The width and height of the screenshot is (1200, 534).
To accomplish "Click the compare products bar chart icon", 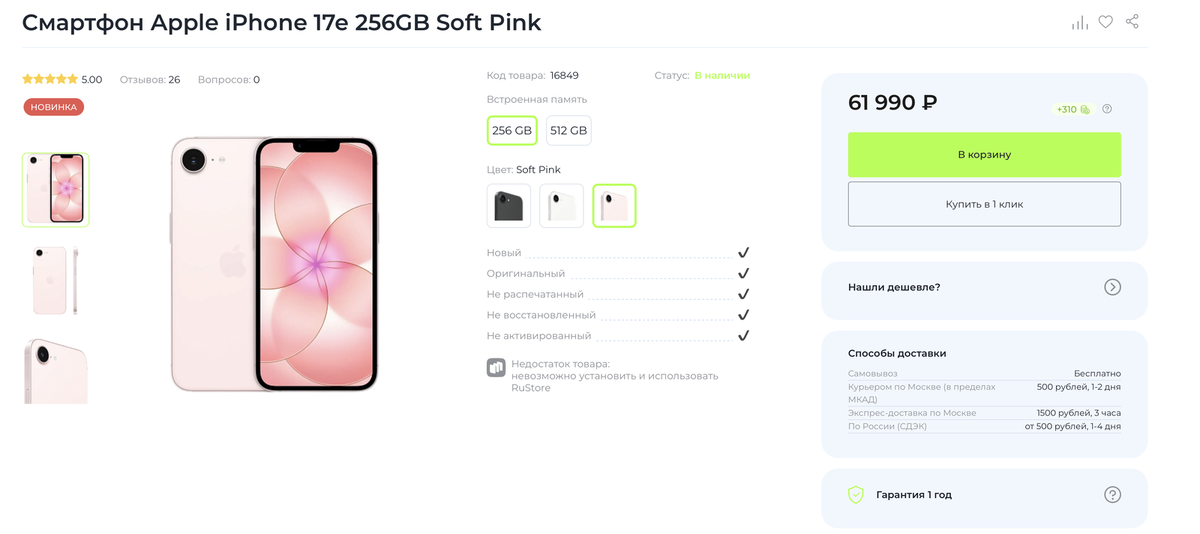I will pos(1080,22).
